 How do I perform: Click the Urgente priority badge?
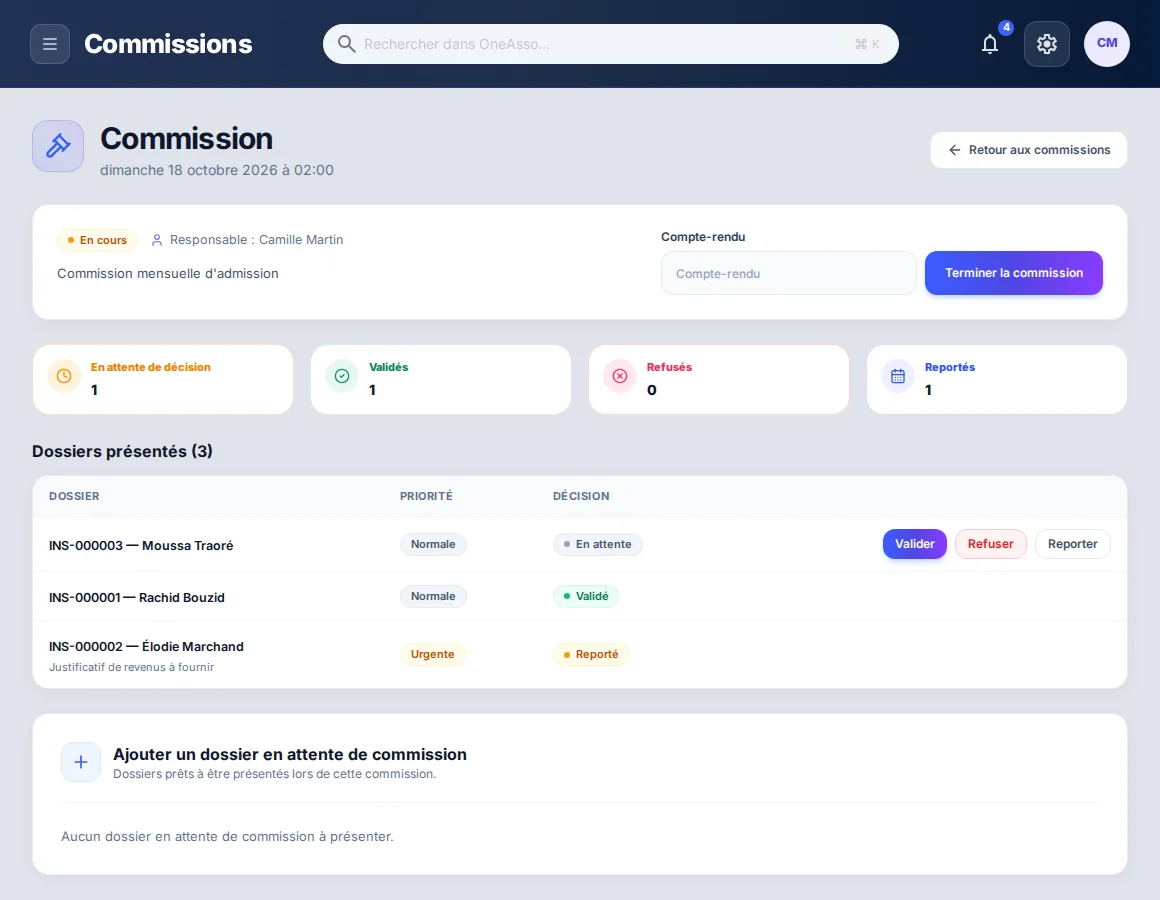(x=433, y=654)
